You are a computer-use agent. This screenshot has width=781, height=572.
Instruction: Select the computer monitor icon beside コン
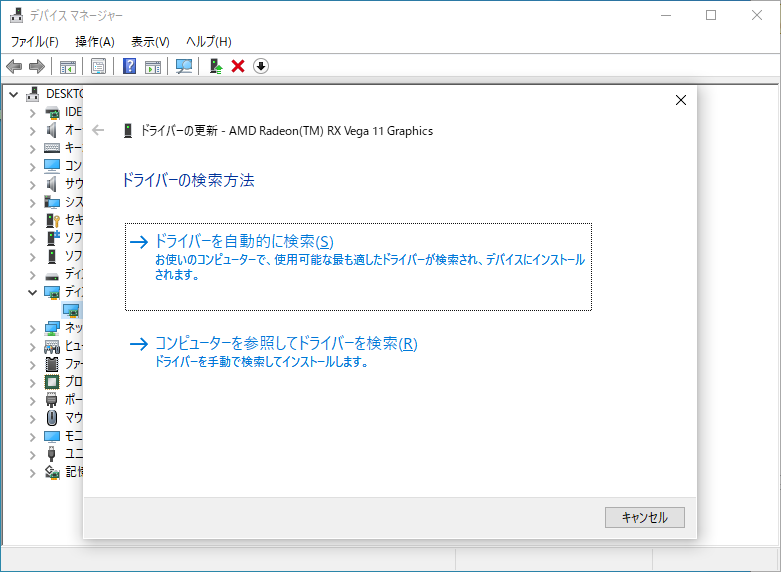[x=52, y=166]
